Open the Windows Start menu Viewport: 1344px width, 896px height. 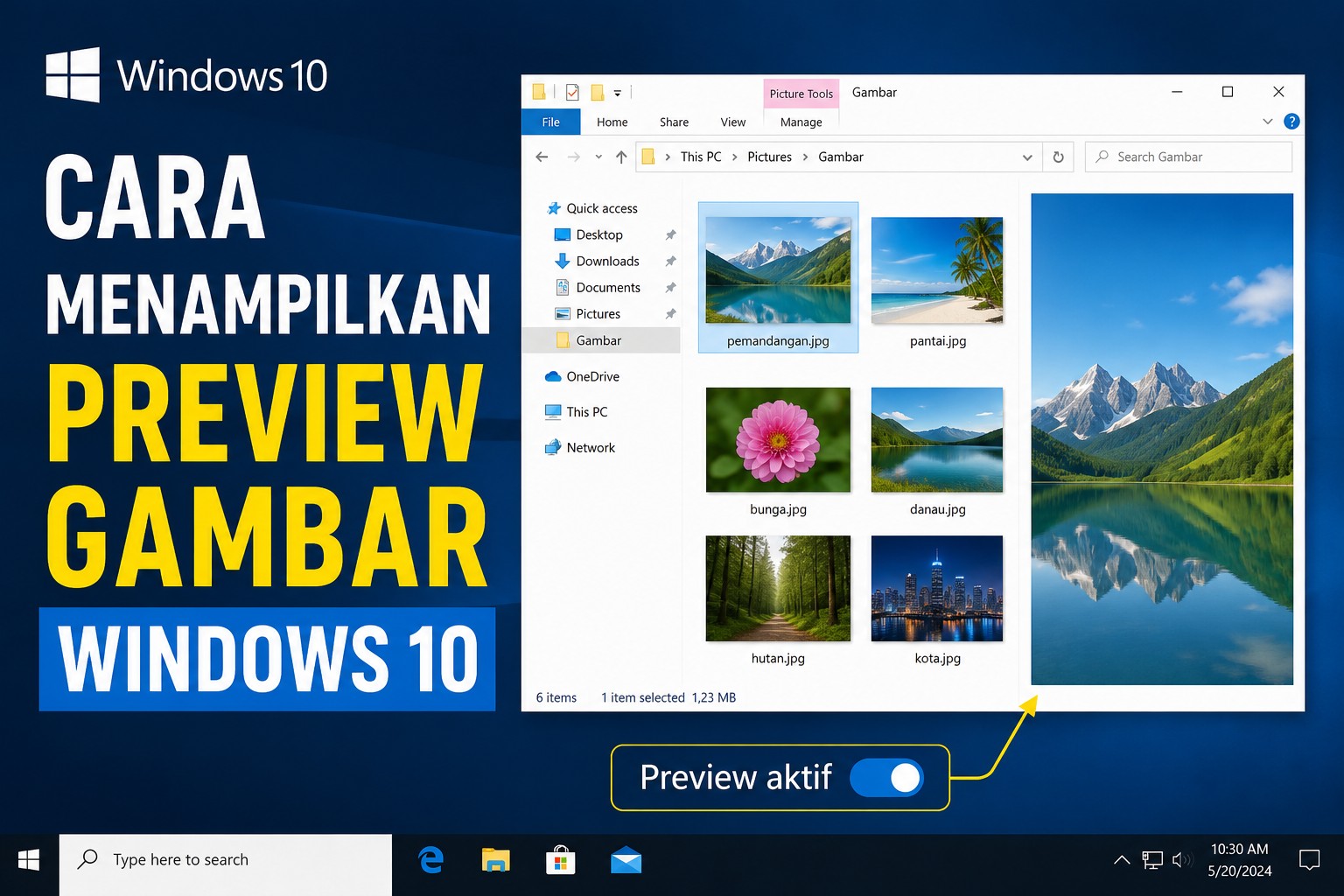pyautogui.click(x=29, y=860)
